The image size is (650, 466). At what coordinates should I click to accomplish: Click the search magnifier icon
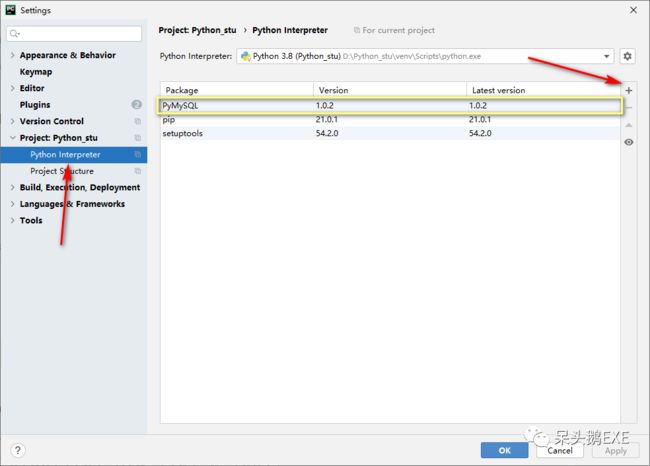click(15, 34)
